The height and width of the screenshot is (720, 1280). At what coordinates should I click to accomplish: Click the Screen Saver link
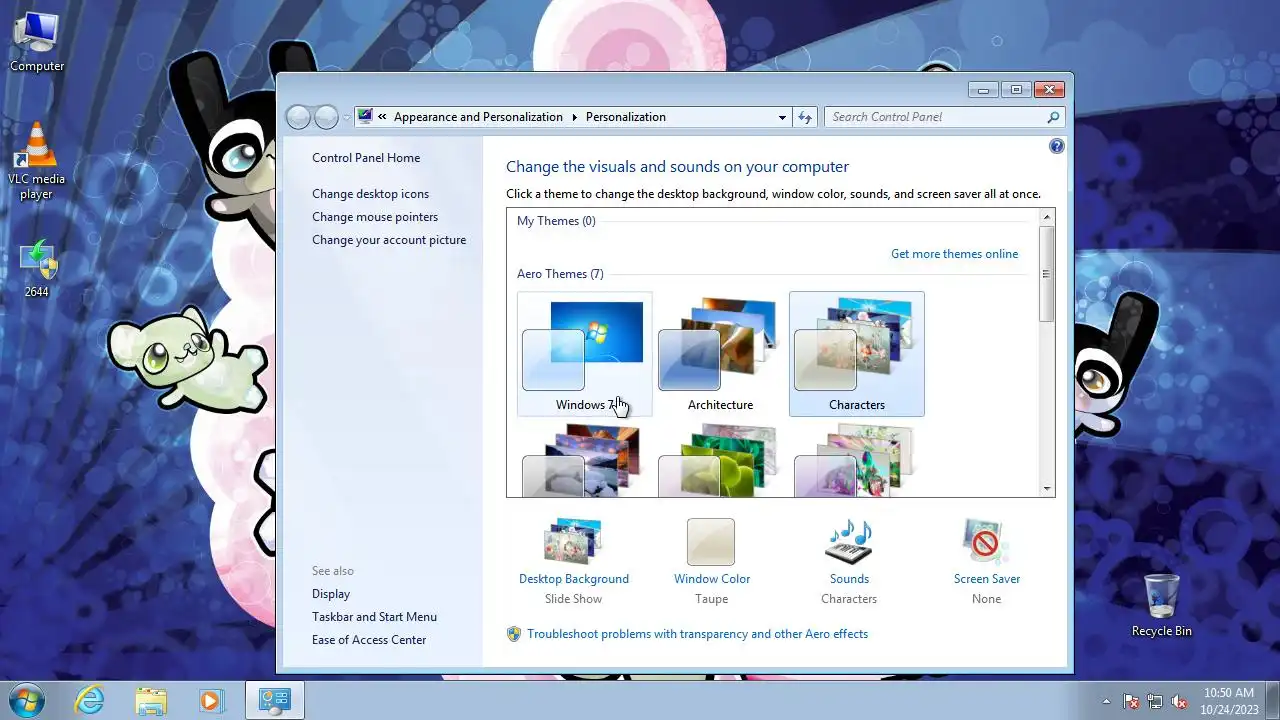click(x=987, y=579)
